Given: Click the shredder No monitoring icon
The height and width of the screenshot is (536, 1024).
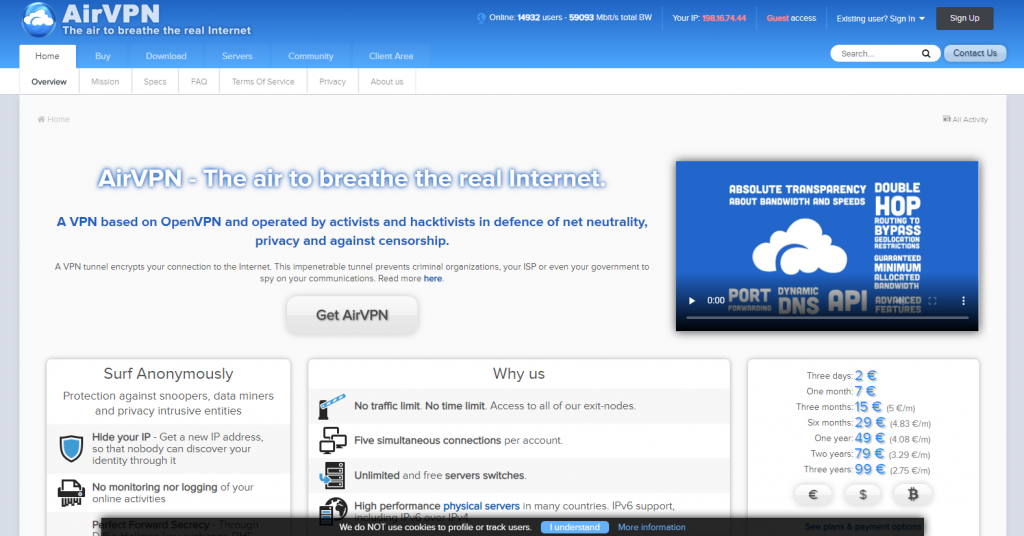Looking at the screenshot, I should pos(71,493).
